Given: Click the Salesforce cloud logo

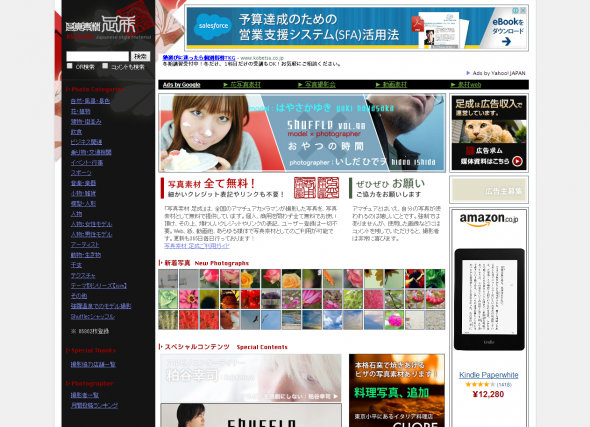Looking at the screenshot, I should point(213,26).
